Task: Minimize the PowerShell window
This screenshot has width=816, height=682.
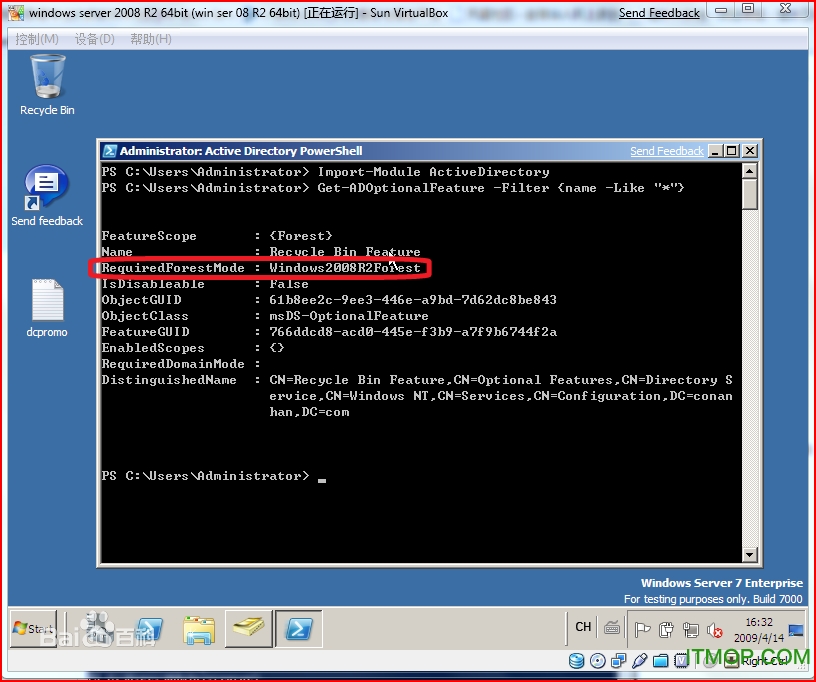Action: [716, 151]
